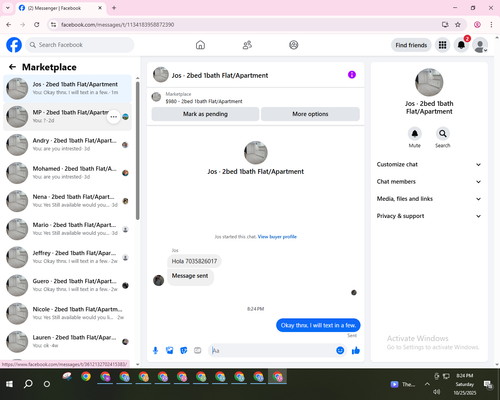Viewport: 500px width, 400px height.
Task: Open View buyer profile link
Action: [x=277, y=237]
